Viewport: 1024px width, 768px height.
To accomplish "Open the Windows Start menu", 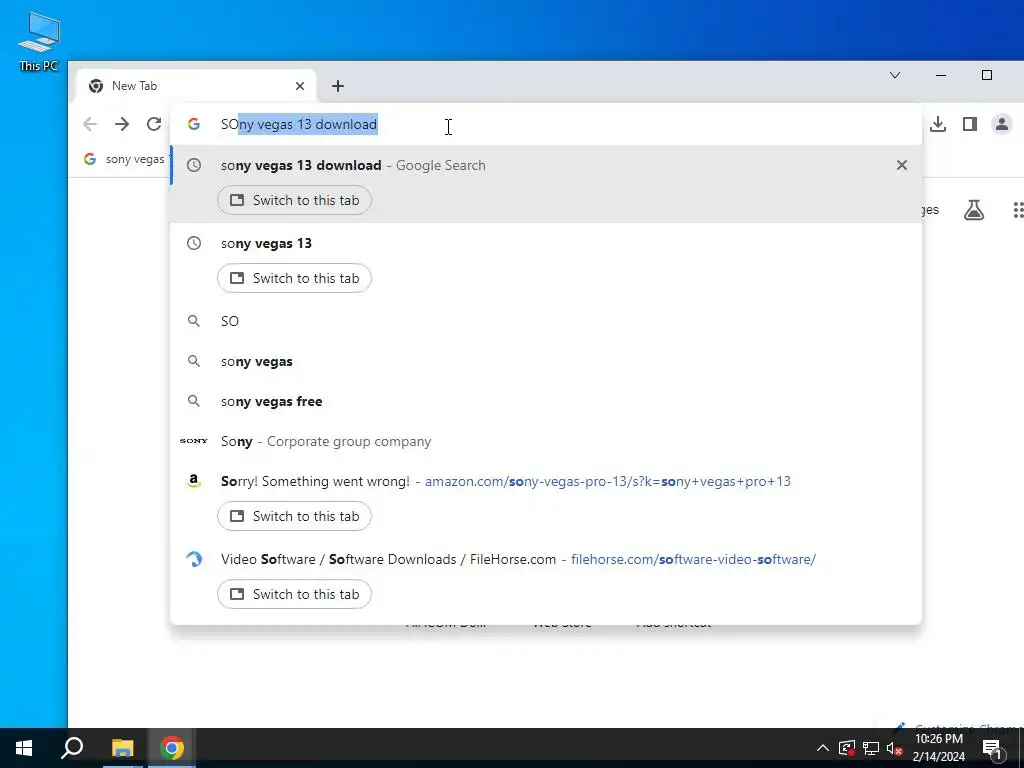I will [24, 748].
